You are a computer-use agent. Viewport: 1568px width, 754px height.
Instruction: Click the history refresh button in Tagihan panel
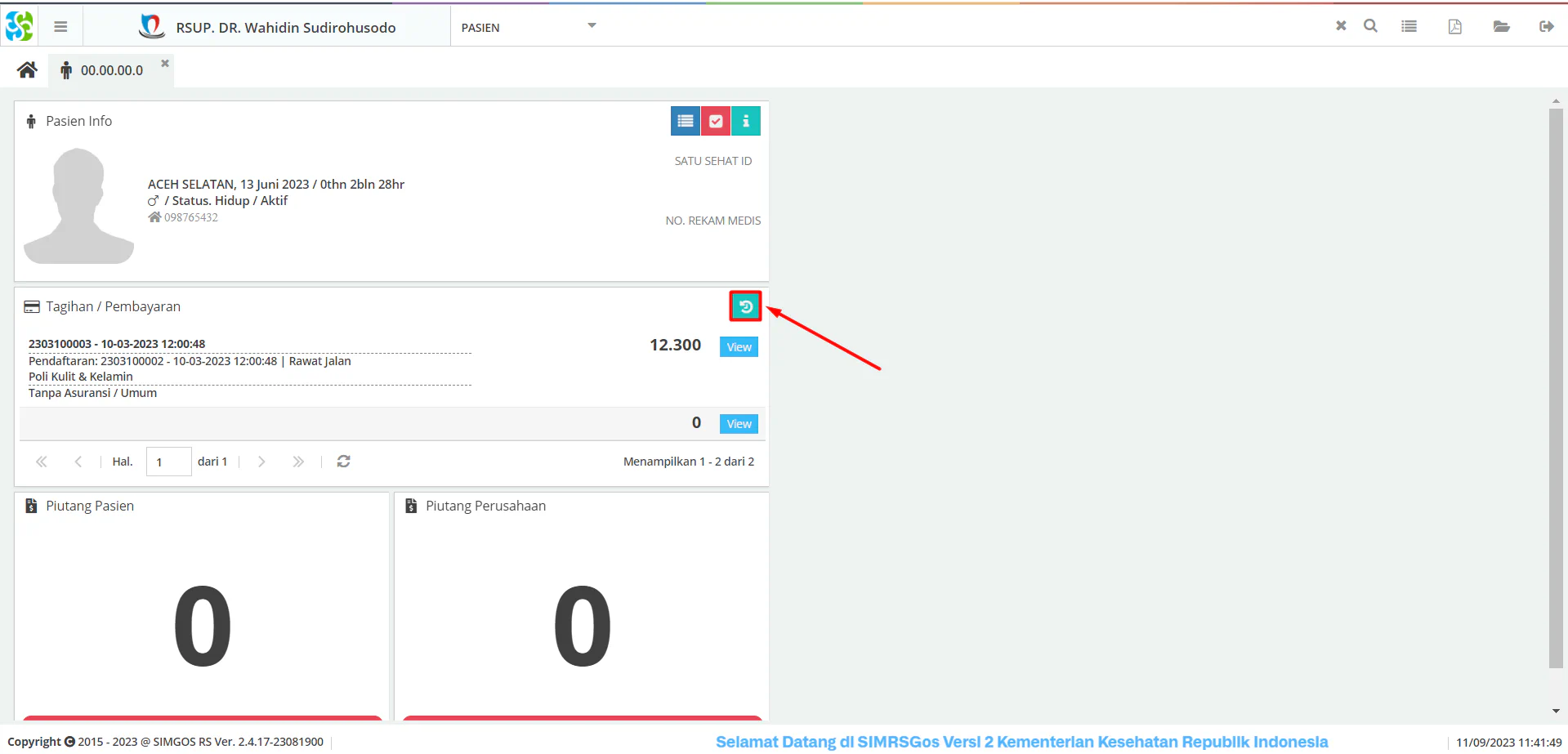(745, 306)
